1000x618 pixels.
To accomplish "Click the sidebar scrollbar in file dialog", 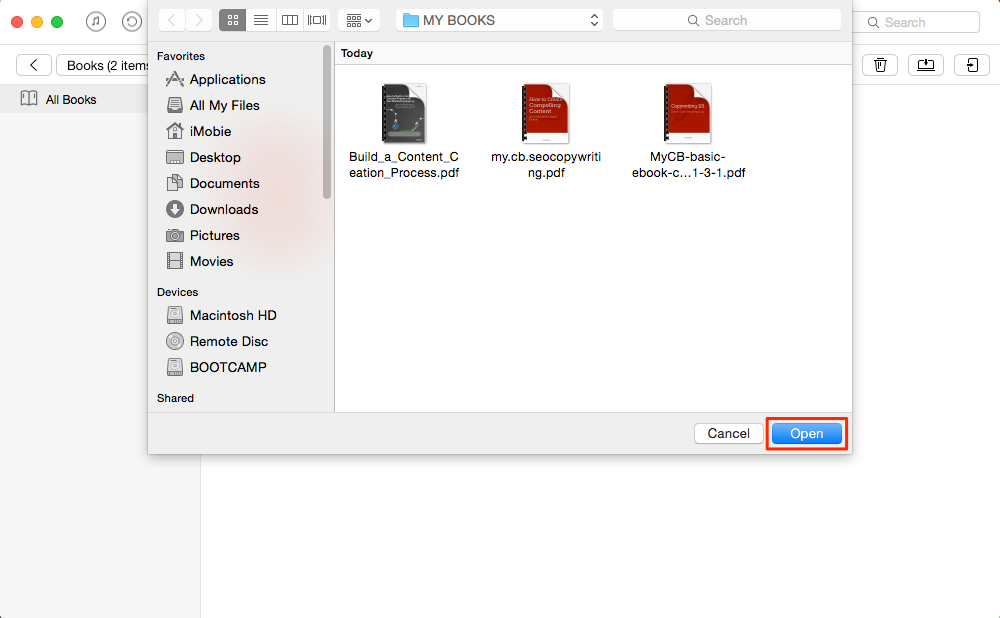I will (x=327, y=121).
